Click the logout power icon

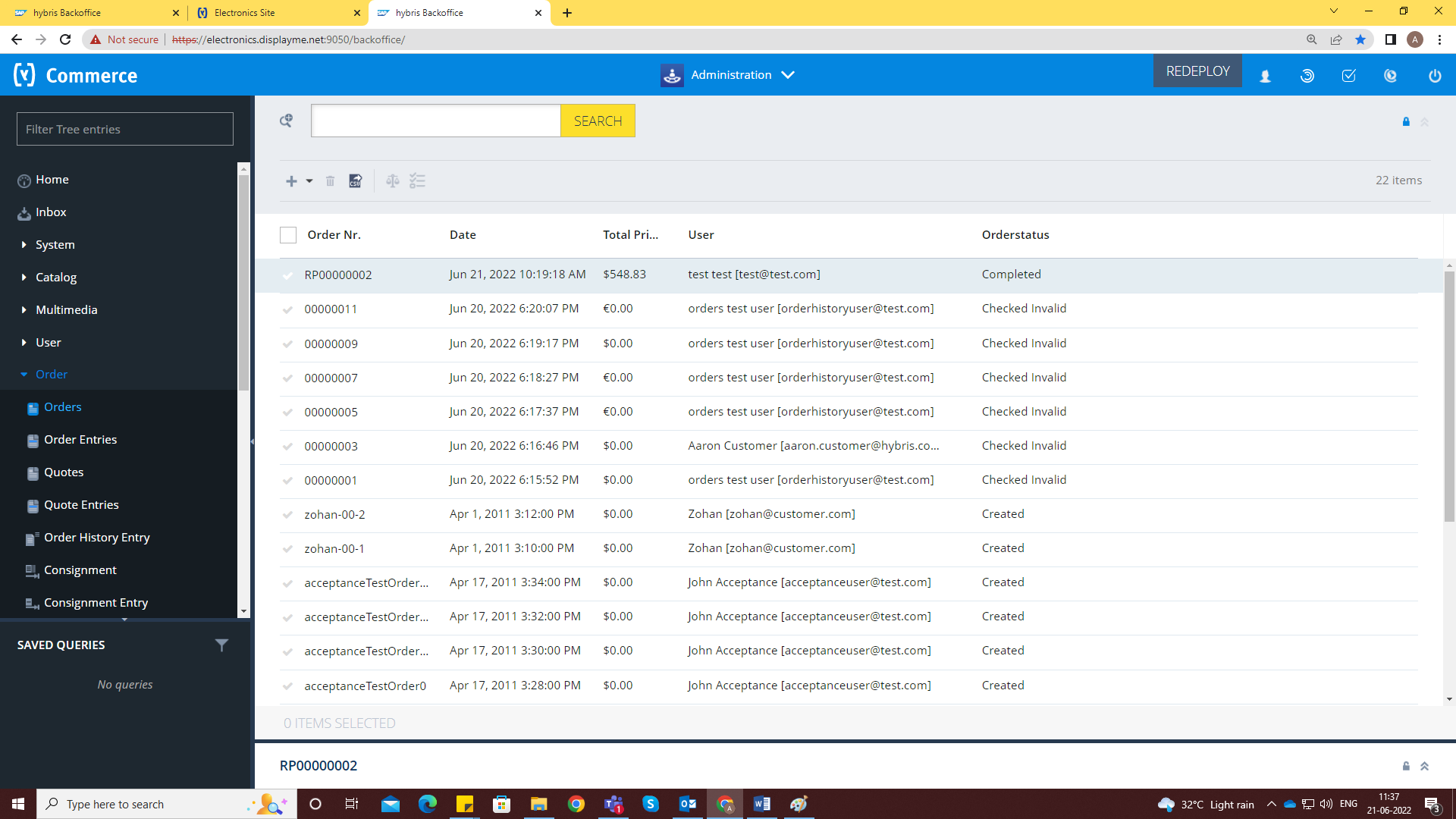[1434, 76]
